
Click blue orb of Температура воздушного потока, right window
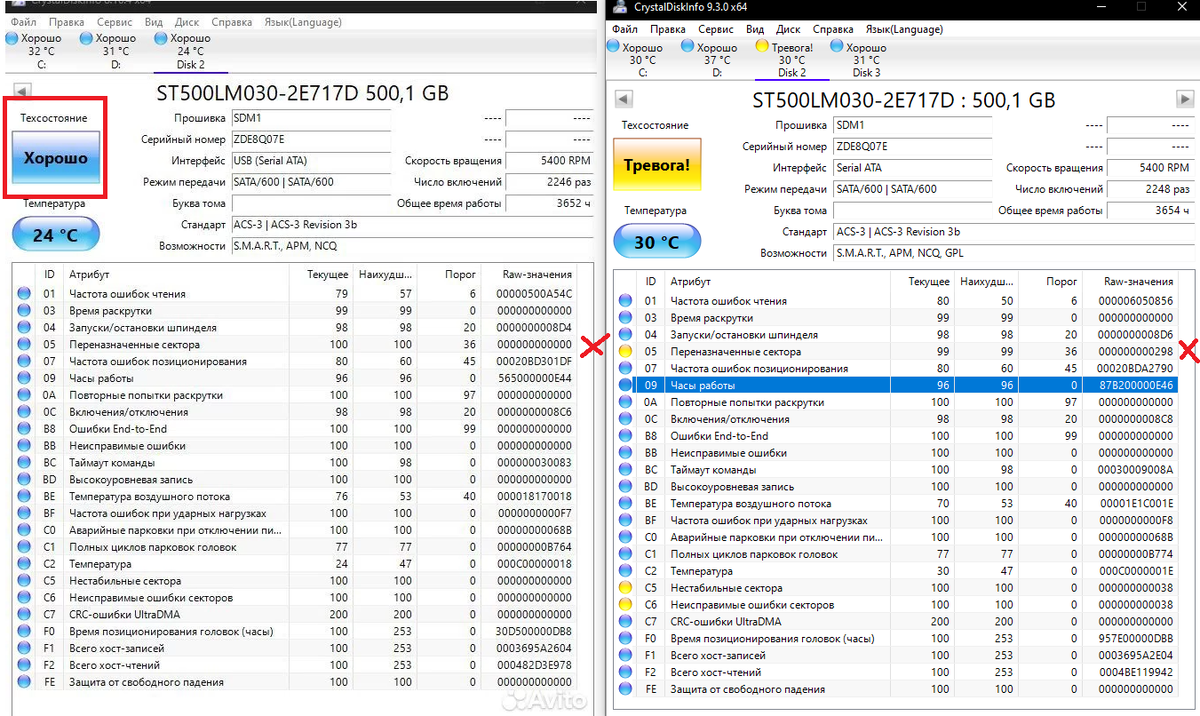[625, 504]
